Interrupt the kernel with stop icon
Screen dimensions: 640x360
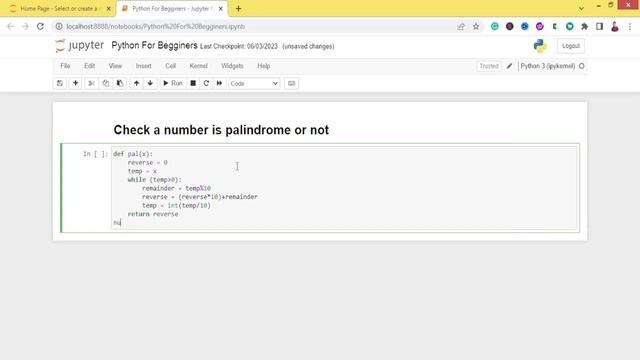[x=193, y=83]
